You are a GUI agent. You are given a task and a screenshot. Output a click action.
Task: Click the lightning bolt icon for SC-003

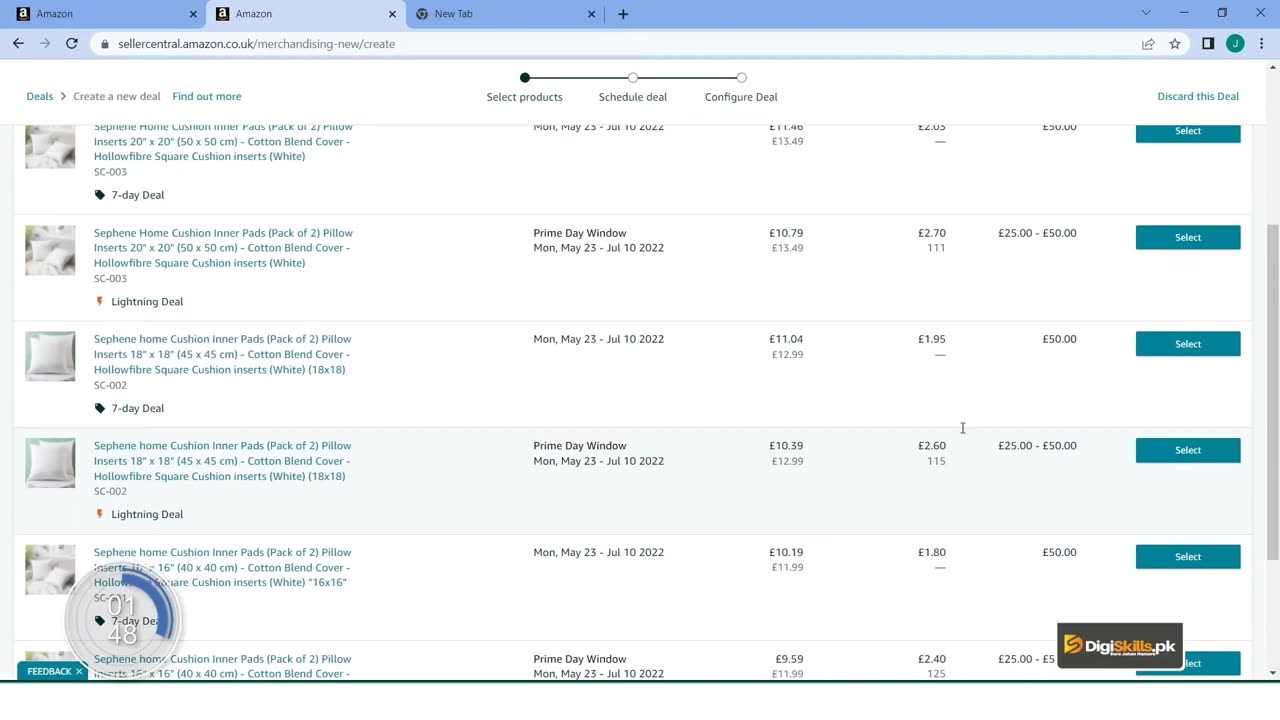point(99,301)
